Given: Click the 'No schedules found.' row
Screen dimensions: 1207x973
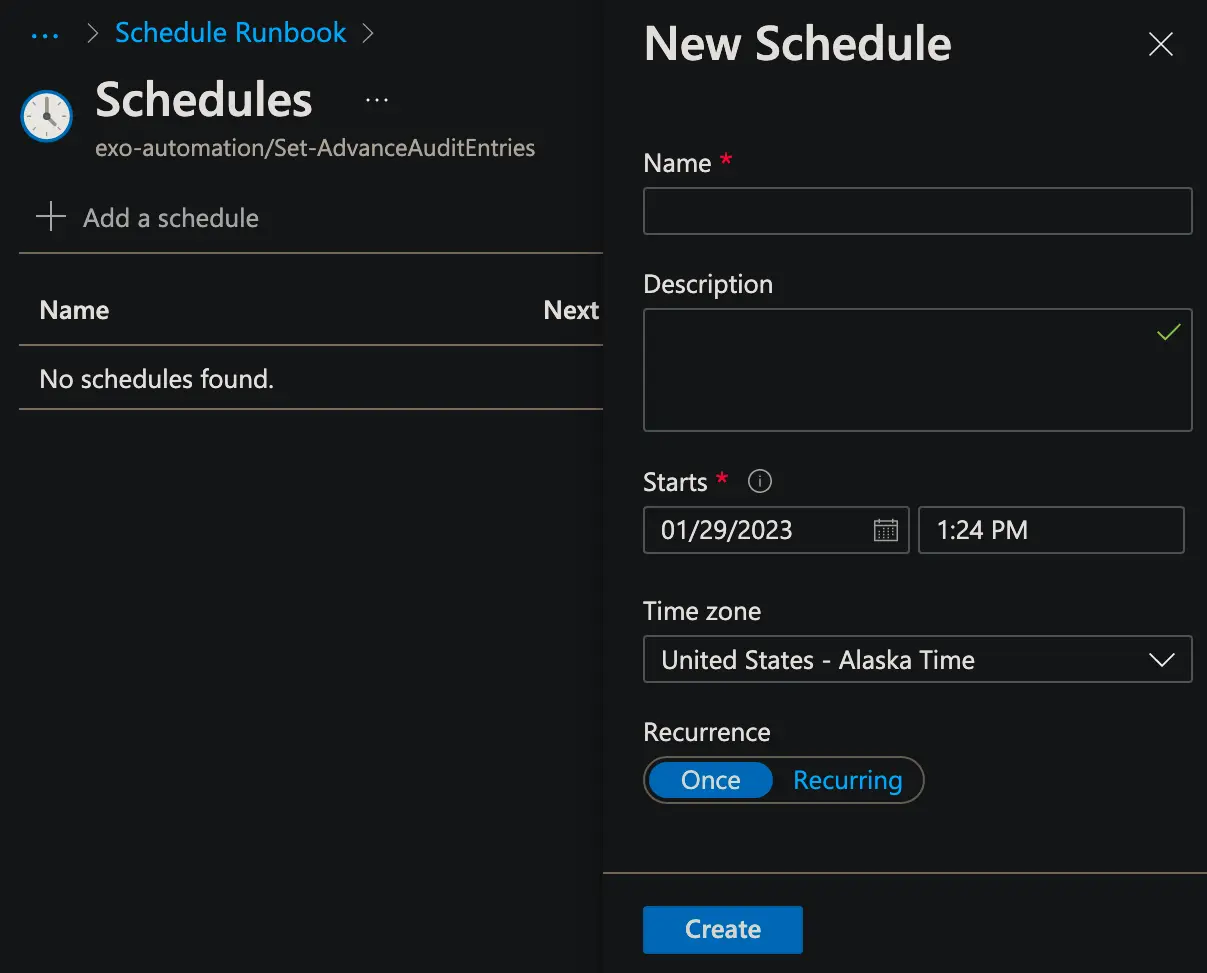Looking at the screenshot, I should click(156, 379).
